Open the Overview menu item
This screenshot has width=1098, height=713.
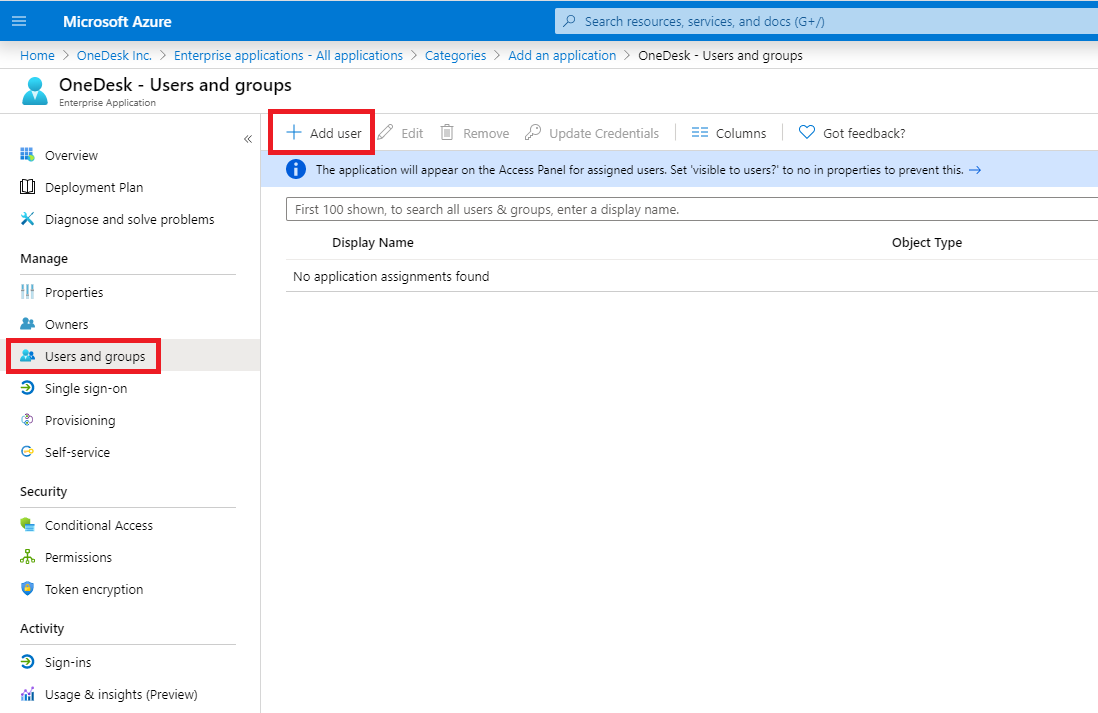click(71, 155)
